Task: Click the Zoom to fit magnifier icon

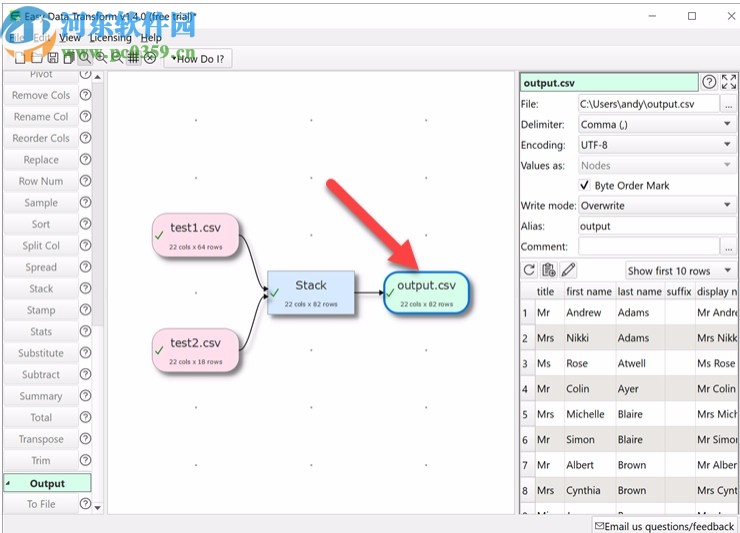Action: tap(84, 58)
